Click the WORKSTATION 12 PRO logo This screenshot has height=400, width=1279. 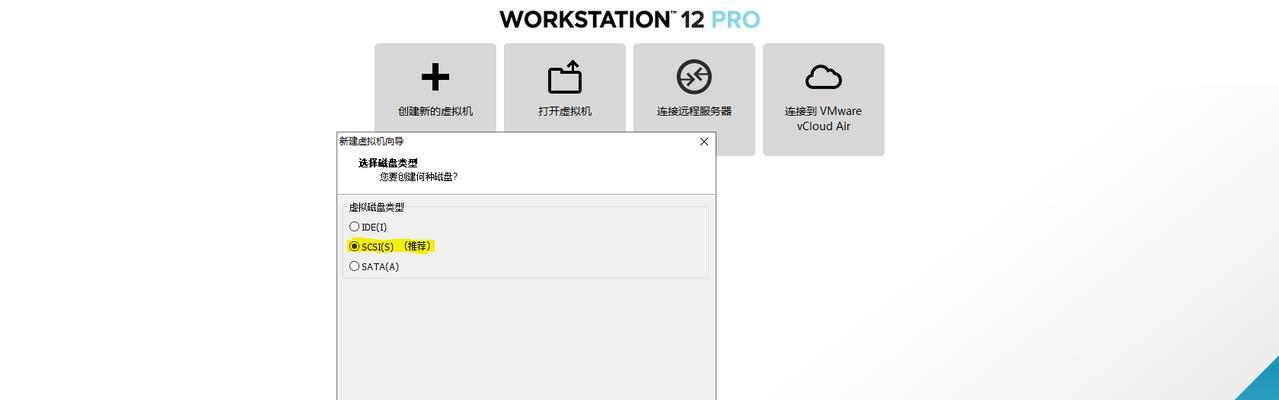(630, 19)
